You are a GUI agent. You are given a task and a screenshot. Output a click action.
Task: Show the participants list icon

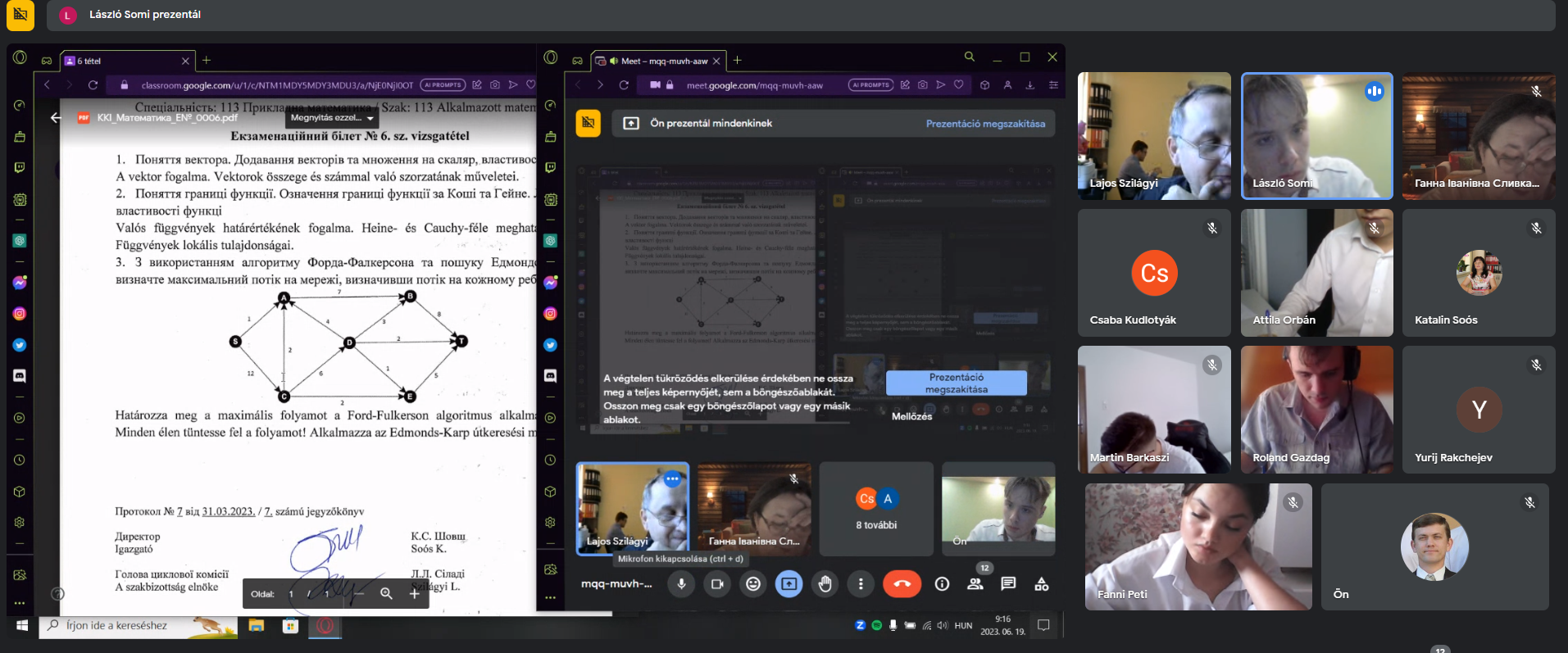pyautogui.click(x=975, y=584)
